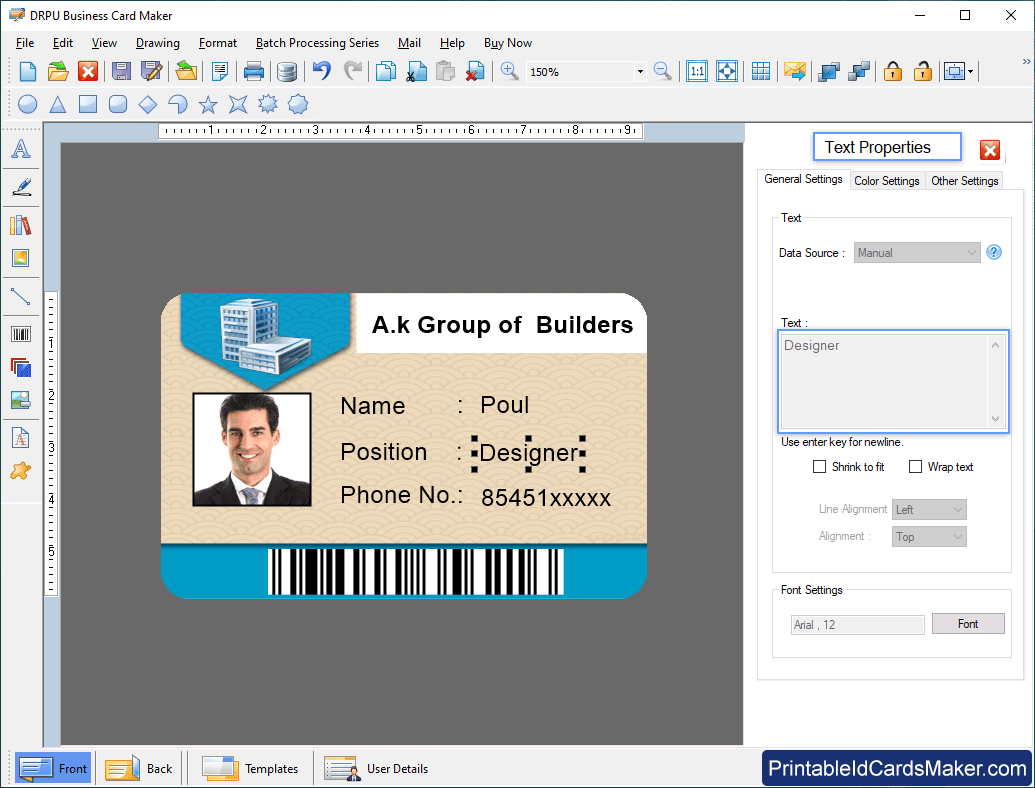Open the Buy Now menu

click(x=508, y=43)
